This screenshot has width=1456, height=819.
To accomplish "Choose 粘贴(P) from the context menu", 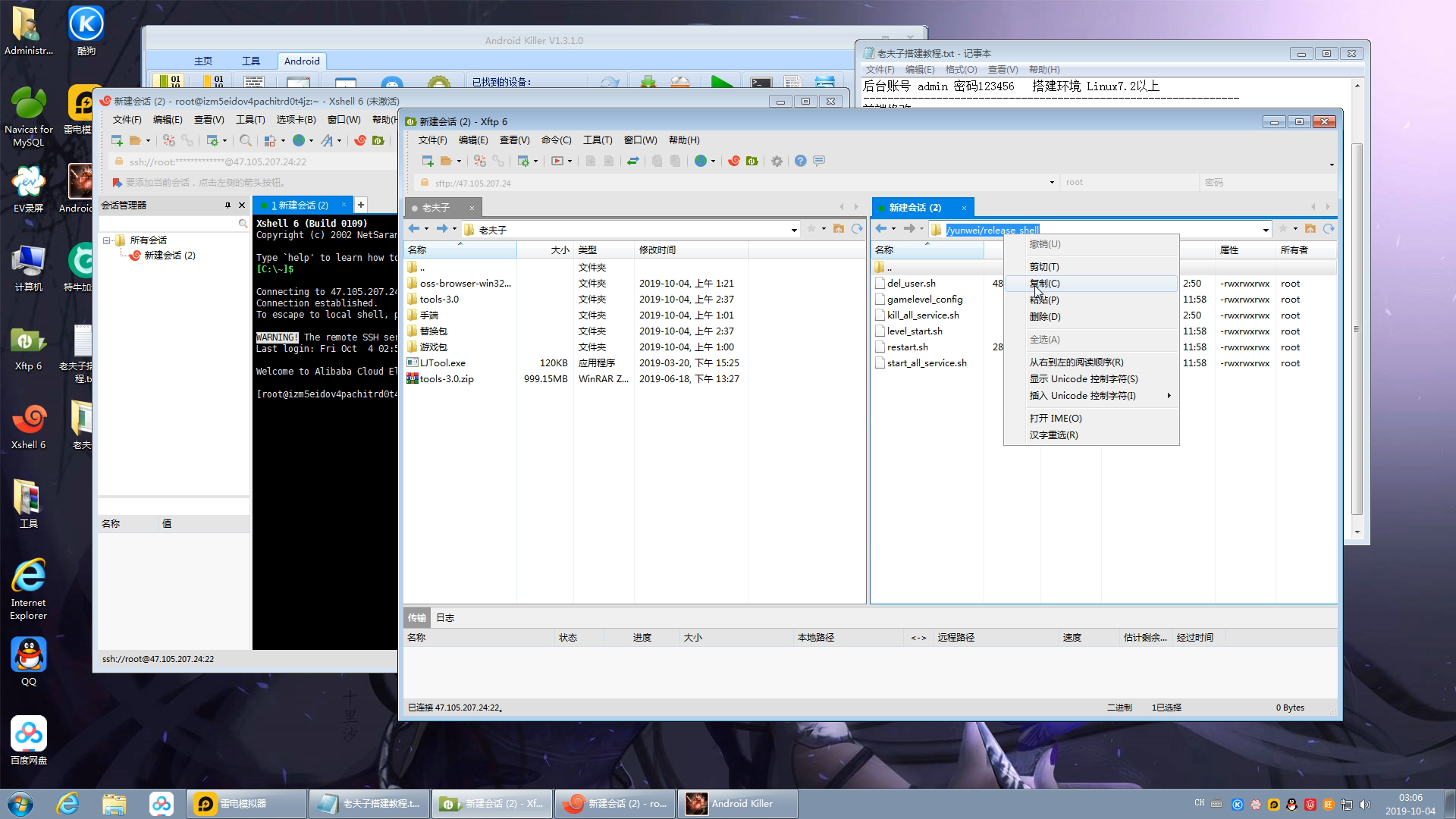I will click(x=1044, y=300).
